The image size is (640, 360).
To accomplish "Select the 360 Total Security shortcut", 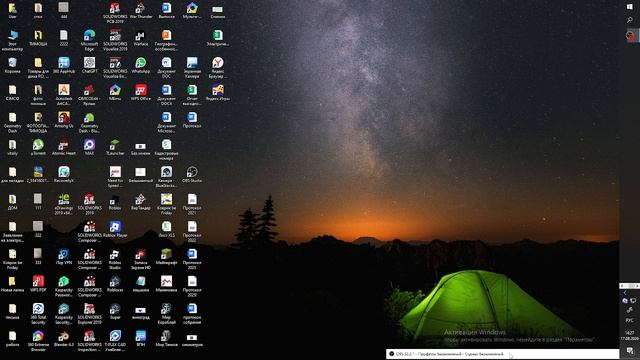I will click(38, 313).
